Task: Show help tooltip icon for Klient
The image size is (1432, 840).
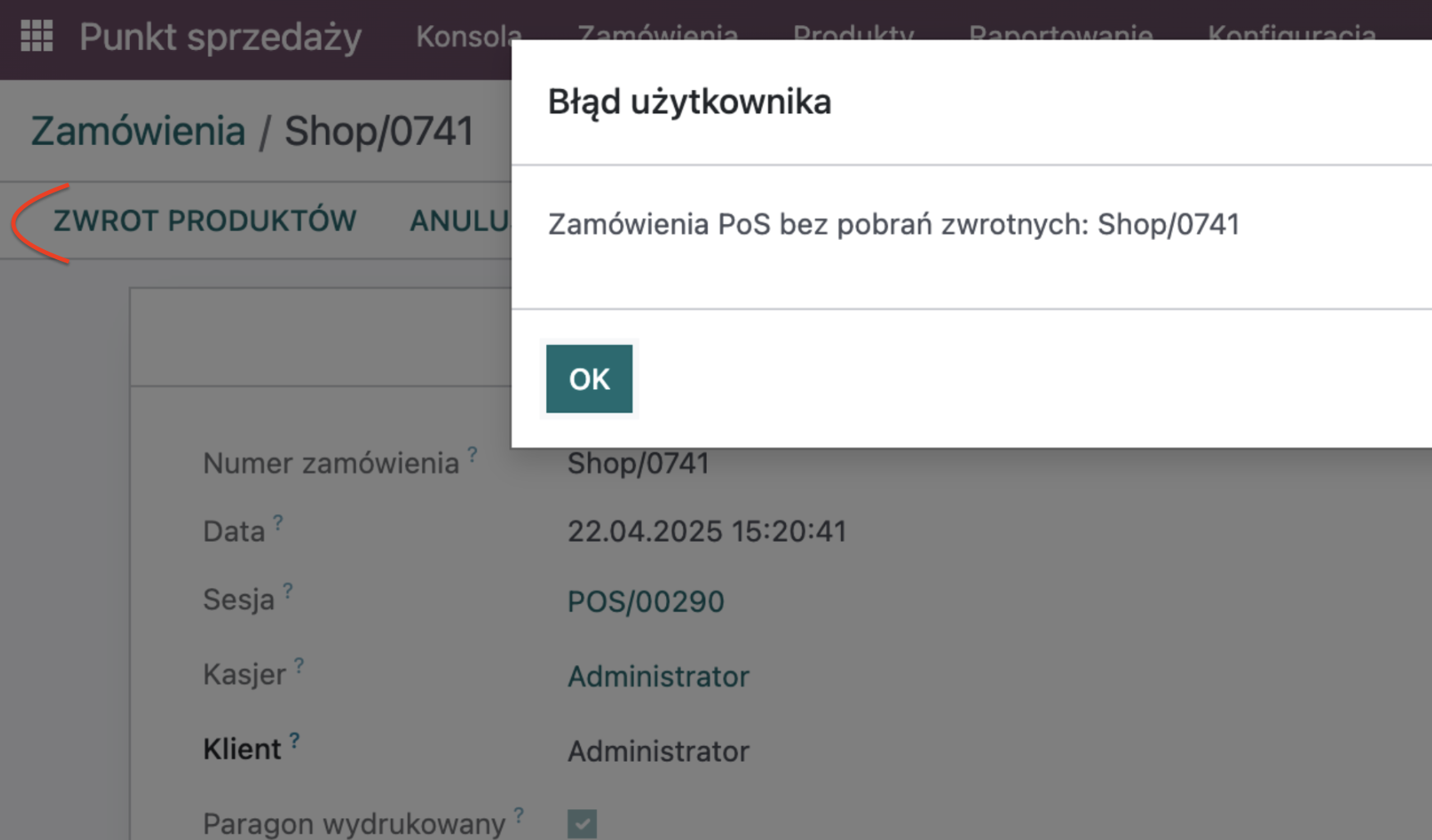Action: tap(294, 741)
